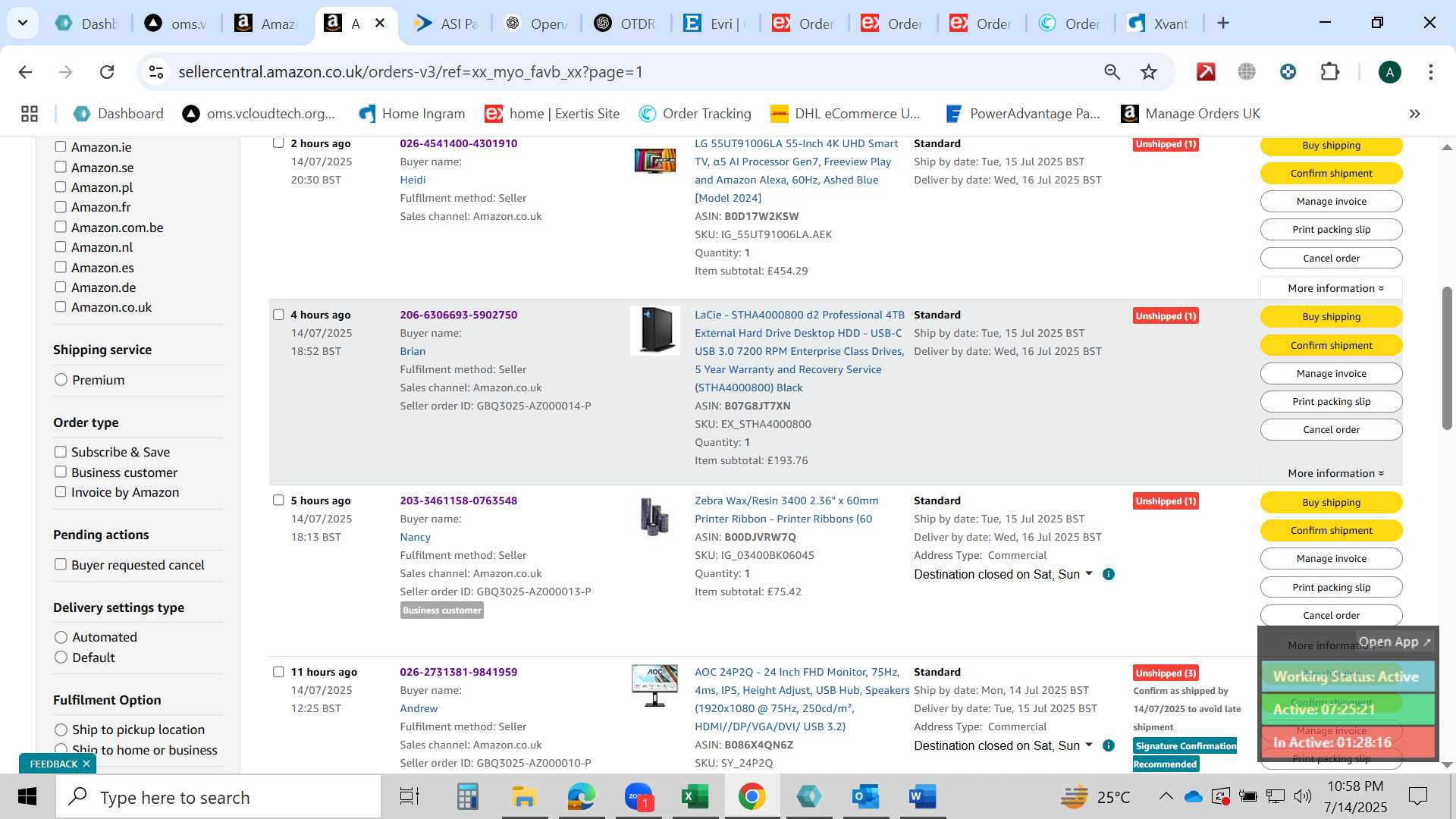The width and height of the screenshot is (1456, 819).
Task: Expand More information for LG TV order
Action: coord(1335,288)
